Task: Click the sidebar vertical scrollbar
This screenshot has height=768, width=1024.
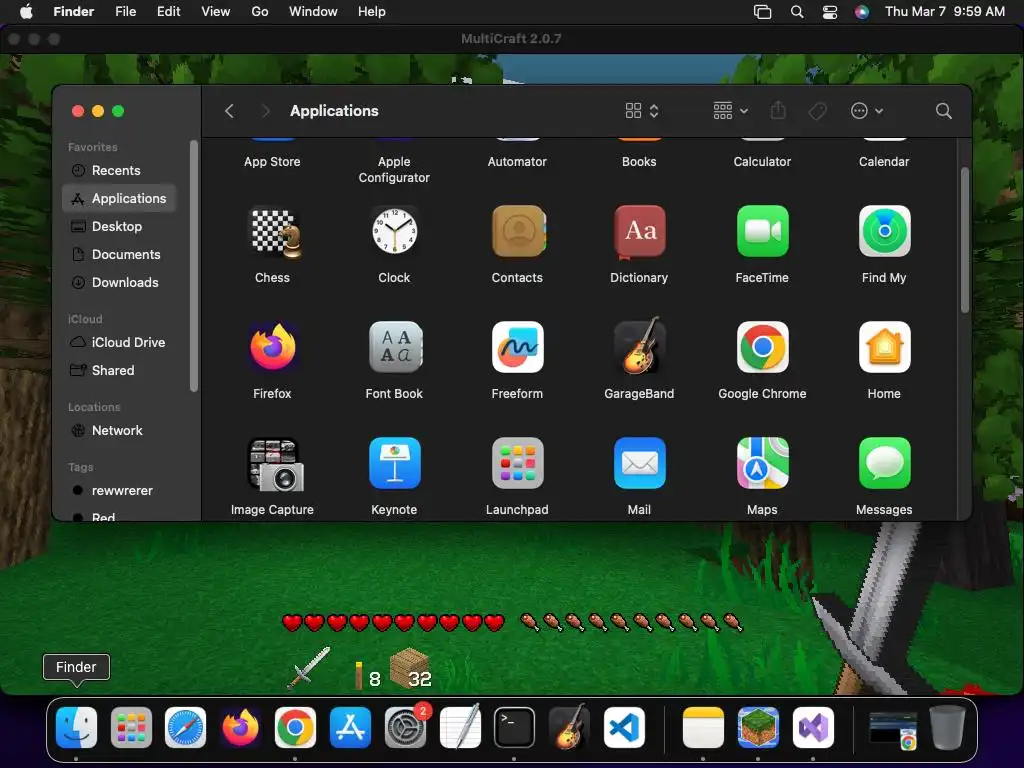Action: [193, 266]
